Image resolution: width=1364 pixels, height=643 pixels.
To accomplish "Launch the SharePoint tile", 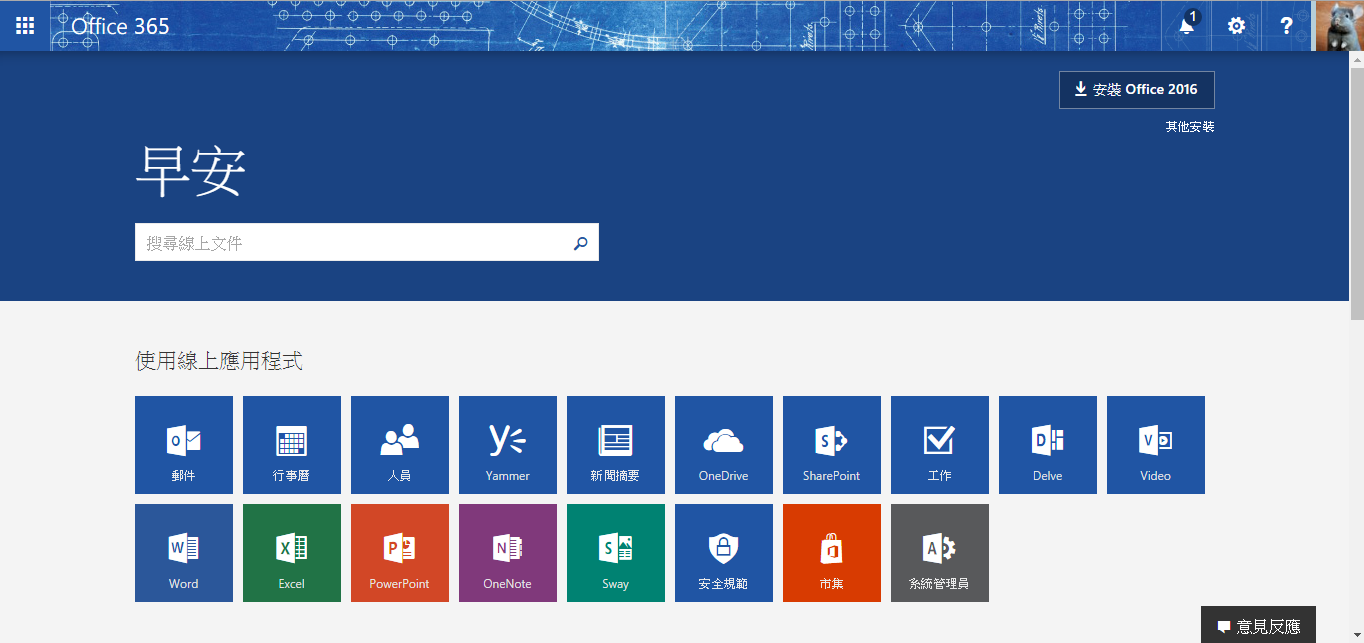I will point(832,445).
